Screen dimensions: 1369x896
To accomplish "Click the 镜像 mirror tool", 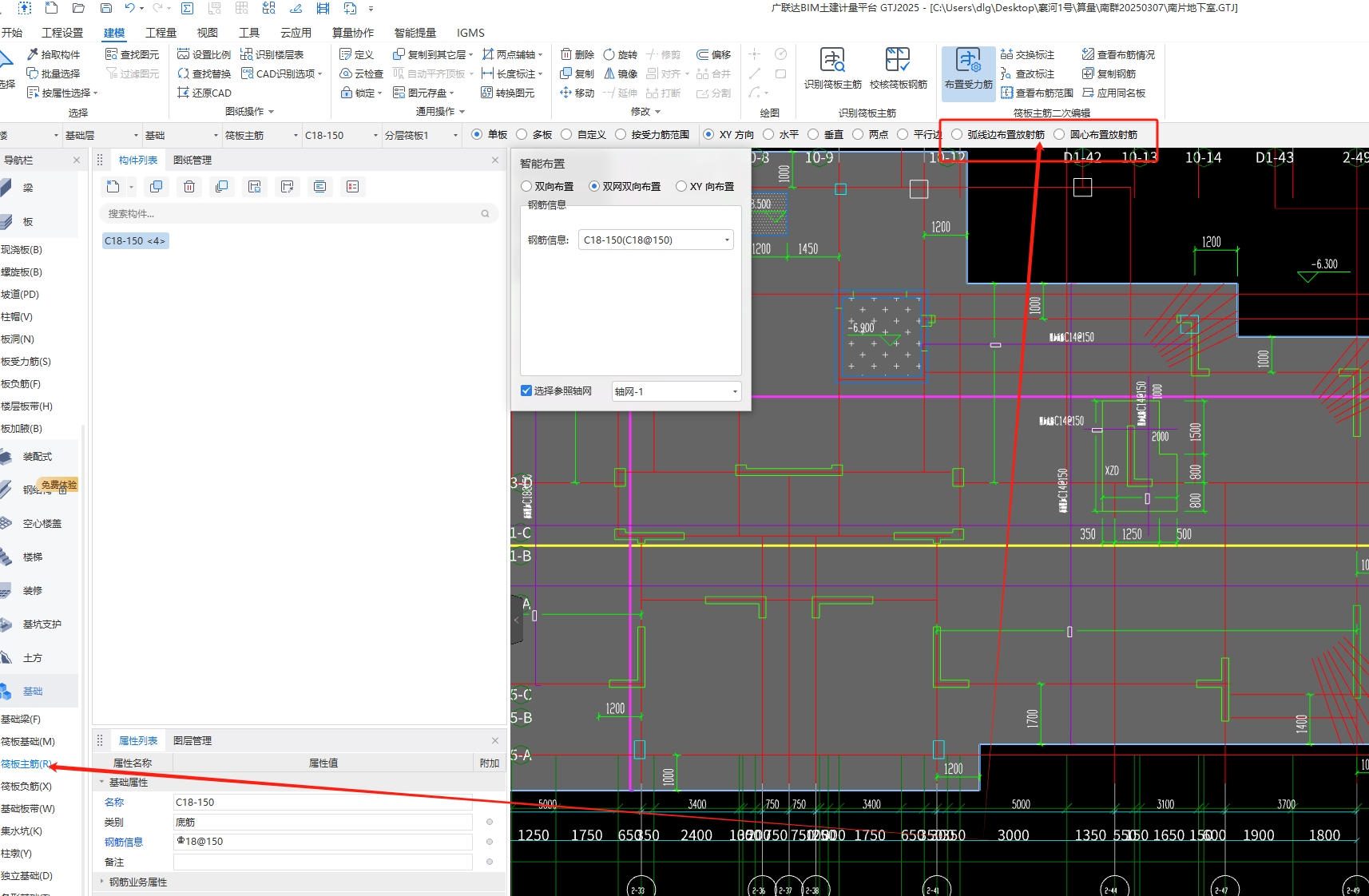I will [x=621, y=73].
